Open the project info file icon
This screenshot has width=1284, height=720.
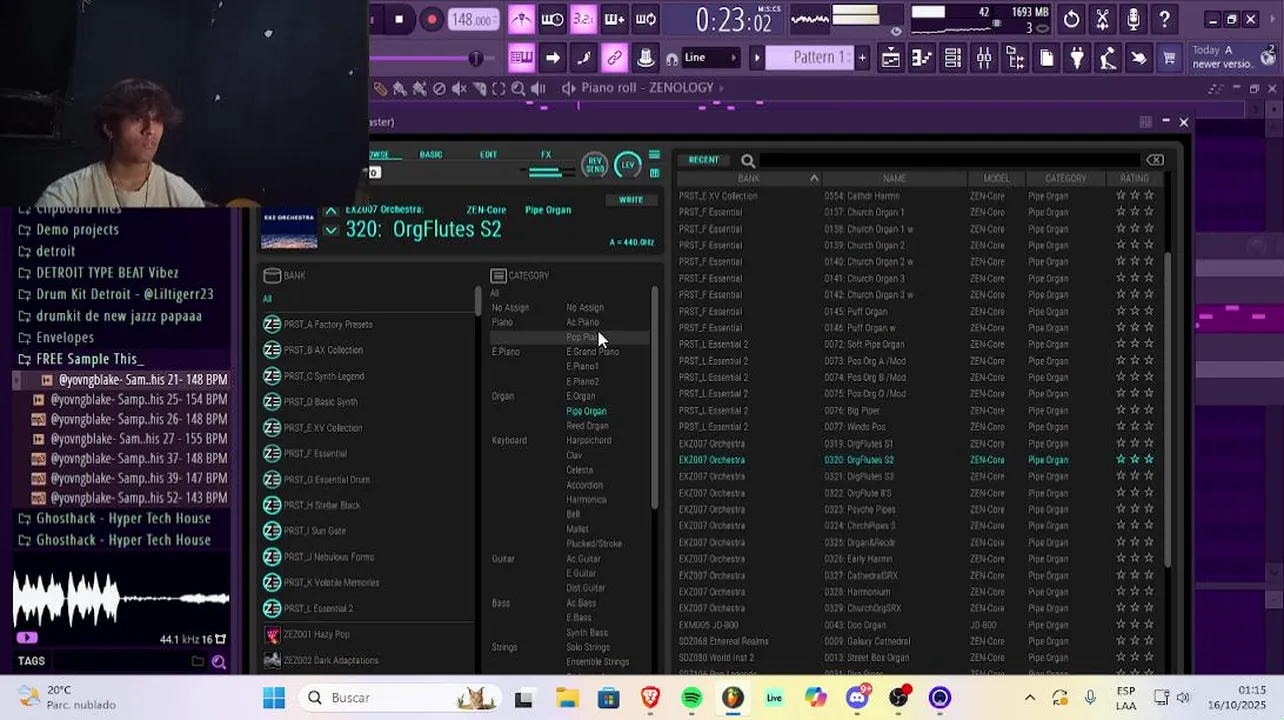coord(1046,58)
